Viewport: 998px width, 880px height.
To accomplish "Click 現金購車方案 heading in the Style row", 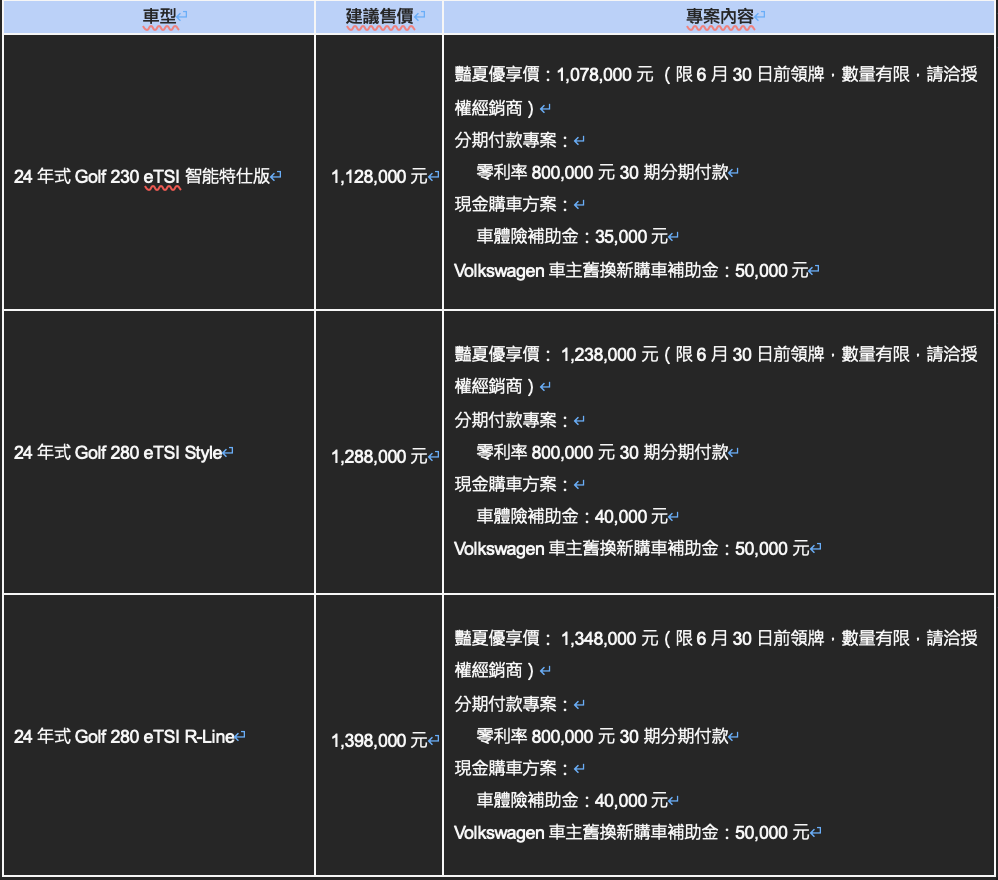I will pyautogui.click(x=512, y=484).
